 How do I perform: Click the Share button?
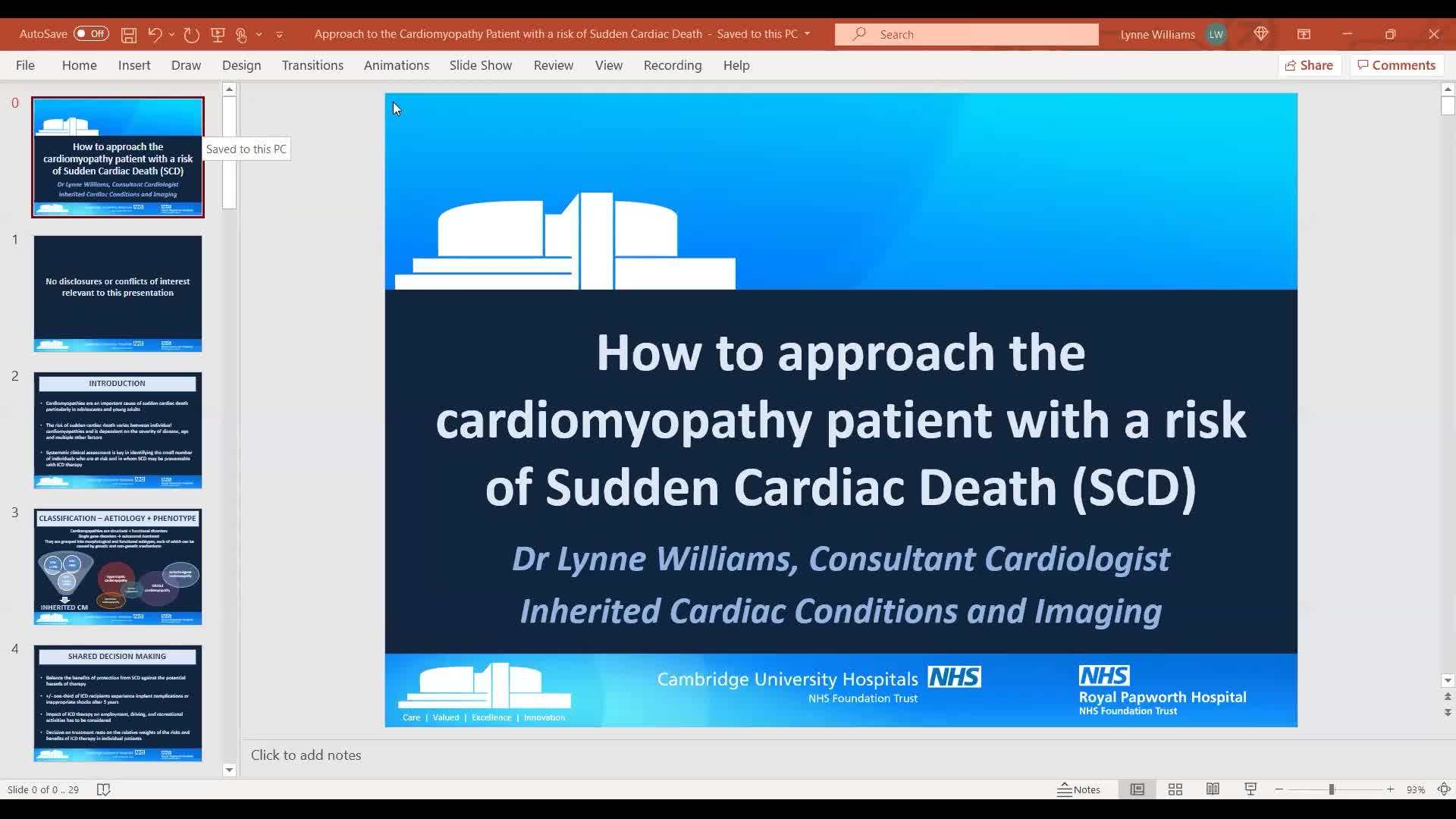pos(1309,65)
